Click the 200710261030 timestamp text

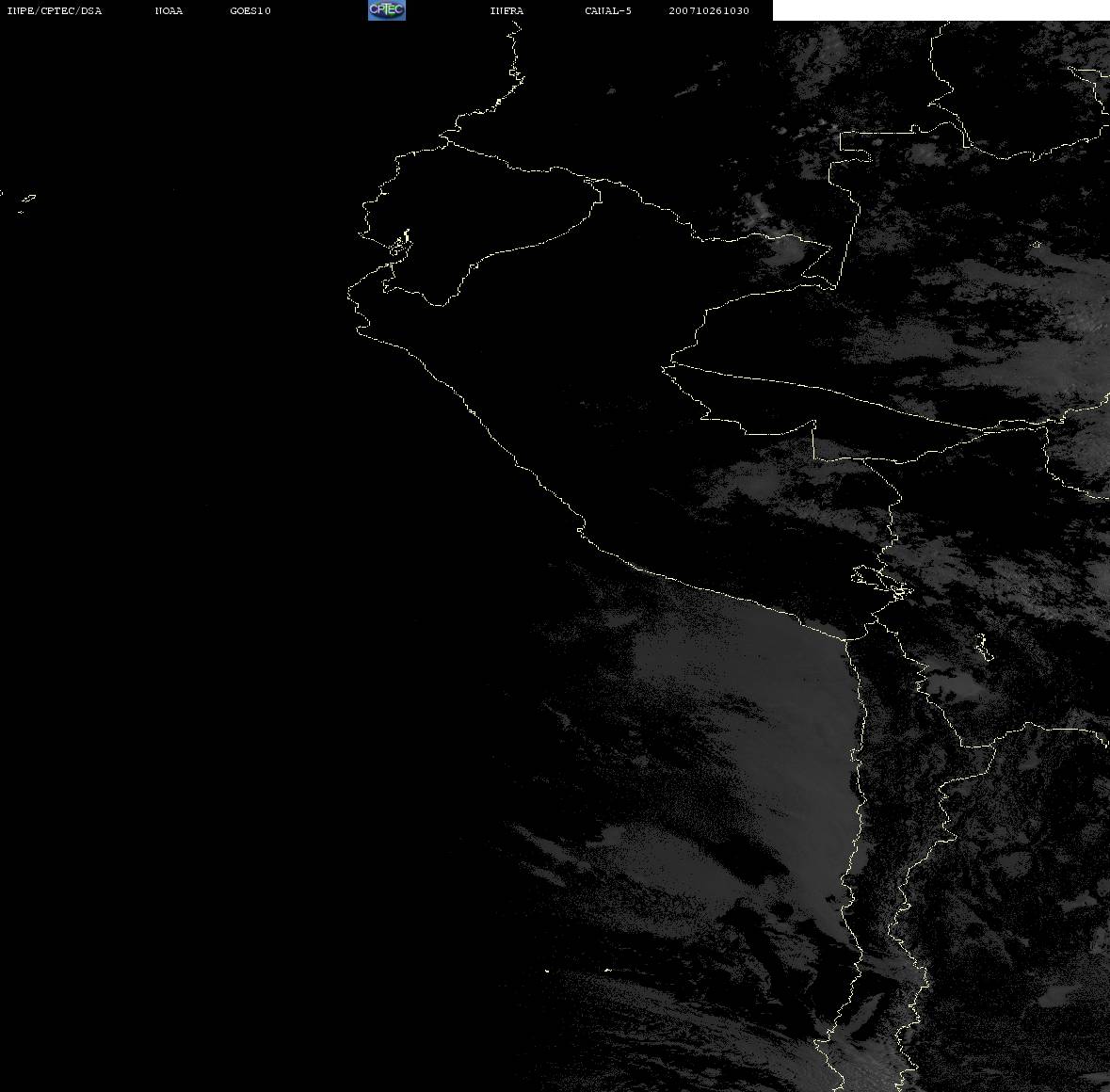click(x=709, y=10)
